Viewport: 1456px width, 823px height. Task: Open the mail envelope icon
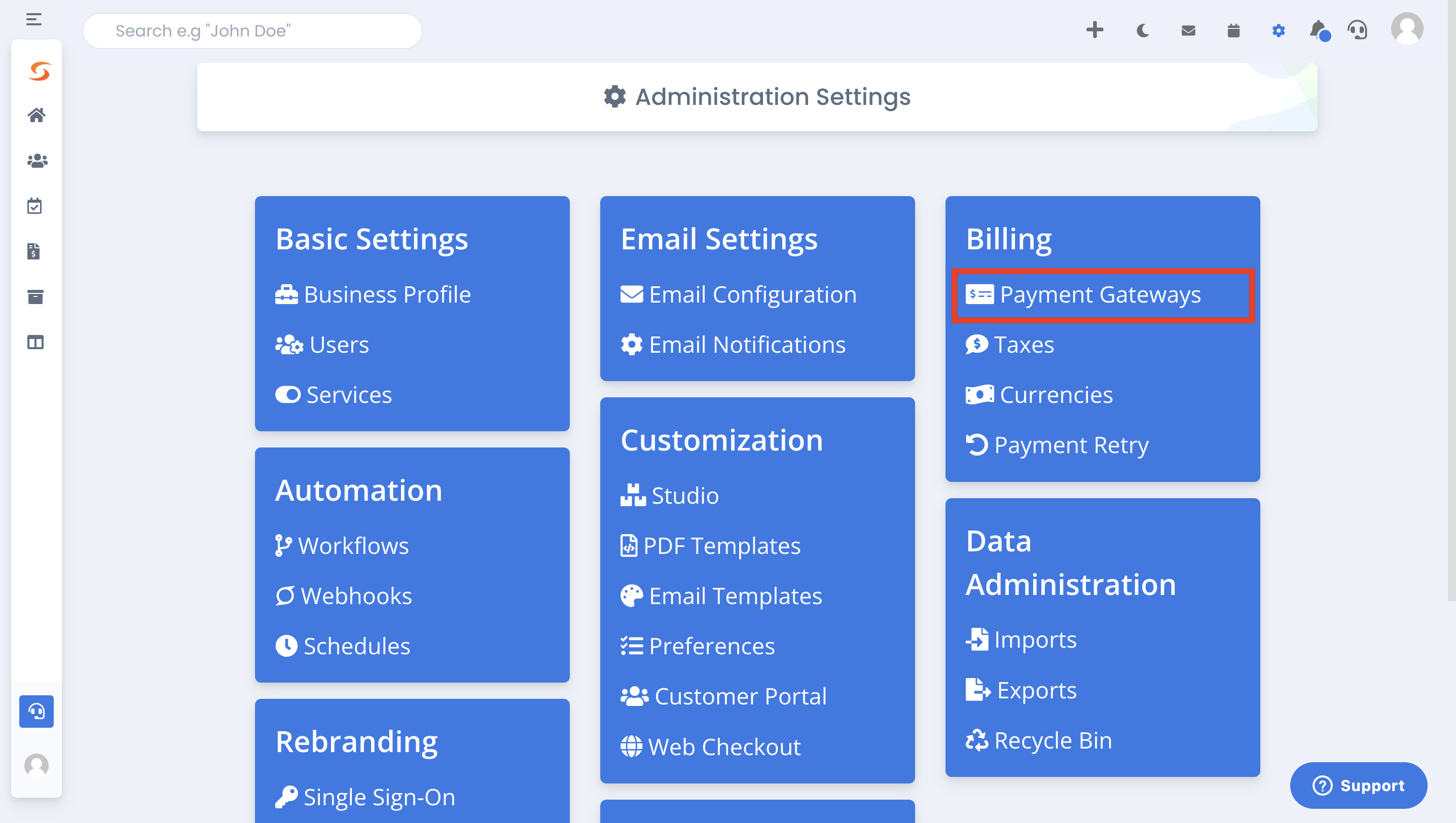tap(1188, 30)
